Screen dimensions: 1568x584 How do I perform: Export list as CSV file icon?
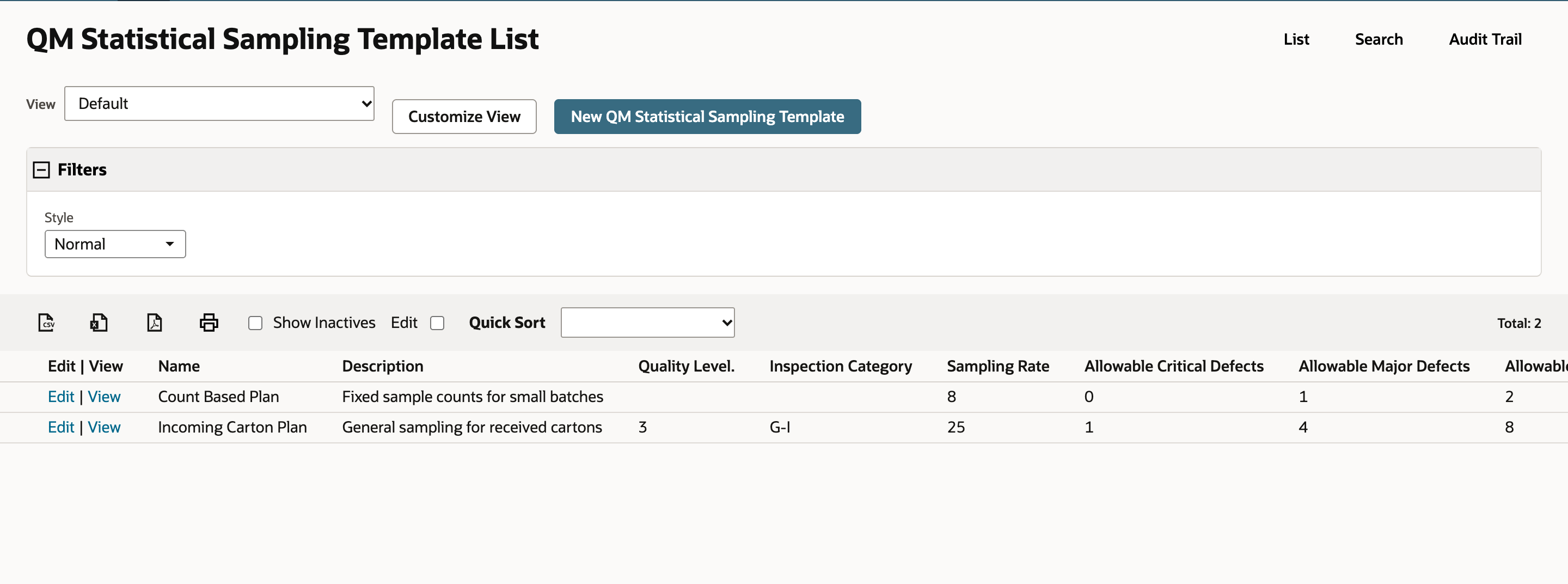click(46, 322)
